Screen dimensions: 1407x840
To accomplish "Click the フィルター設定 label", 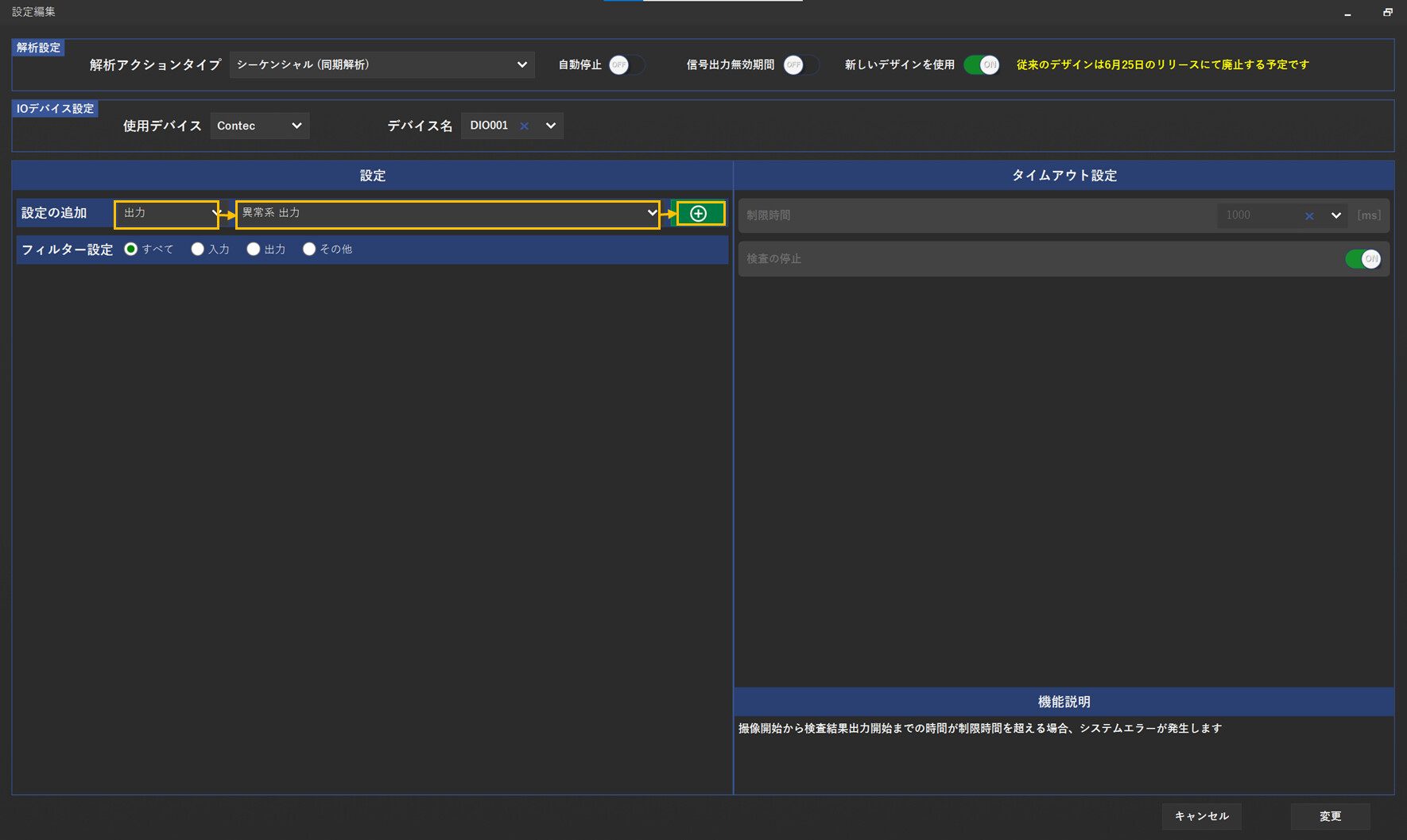I will tap(67, 250).
